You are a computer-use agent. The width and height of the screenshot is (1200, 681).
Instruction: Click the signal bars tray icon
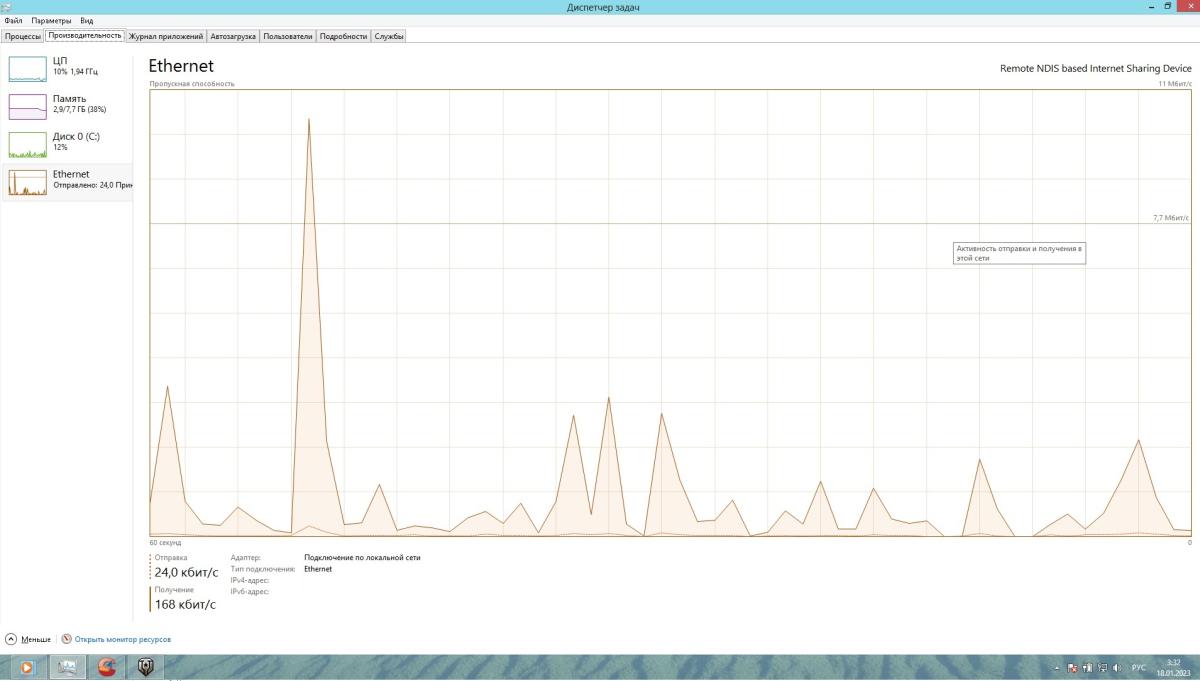coord(1087,667)
